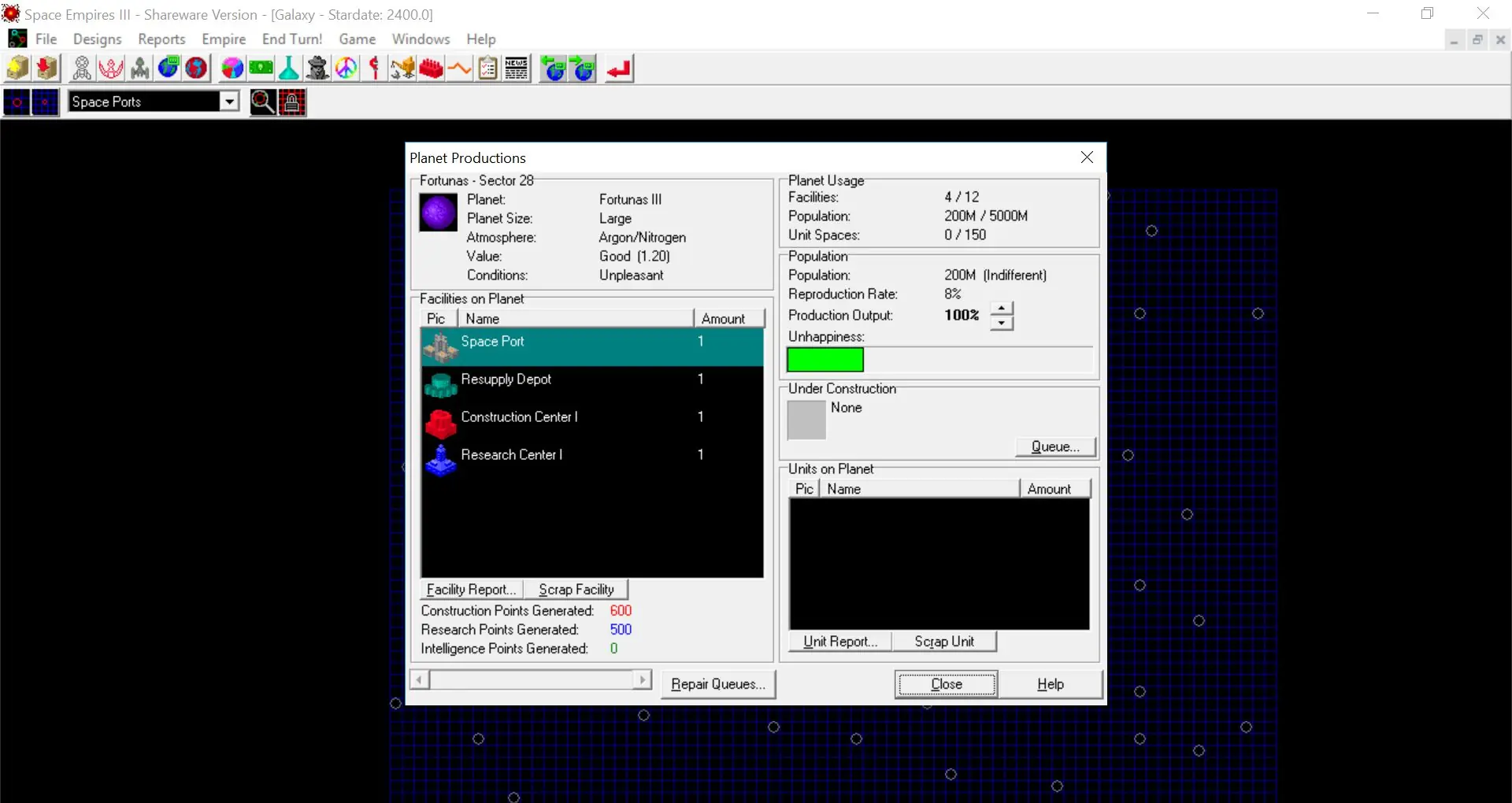
Task: Close Planet Productions dialog with the X
Action: click(1087, 157)
